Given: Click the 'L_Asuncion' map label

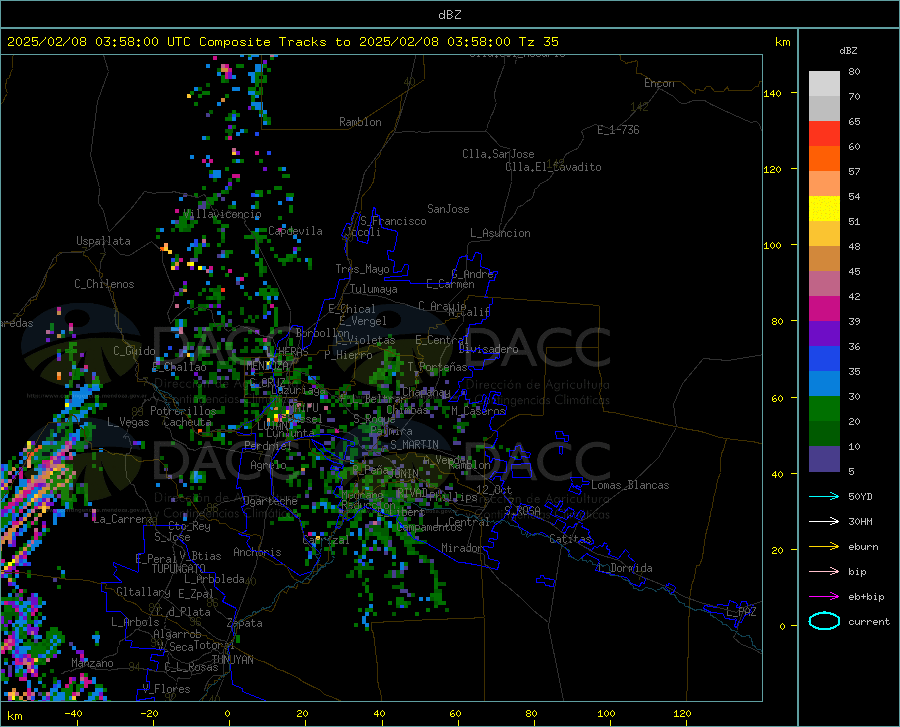Looking at the screenshot, I should 500,233.
